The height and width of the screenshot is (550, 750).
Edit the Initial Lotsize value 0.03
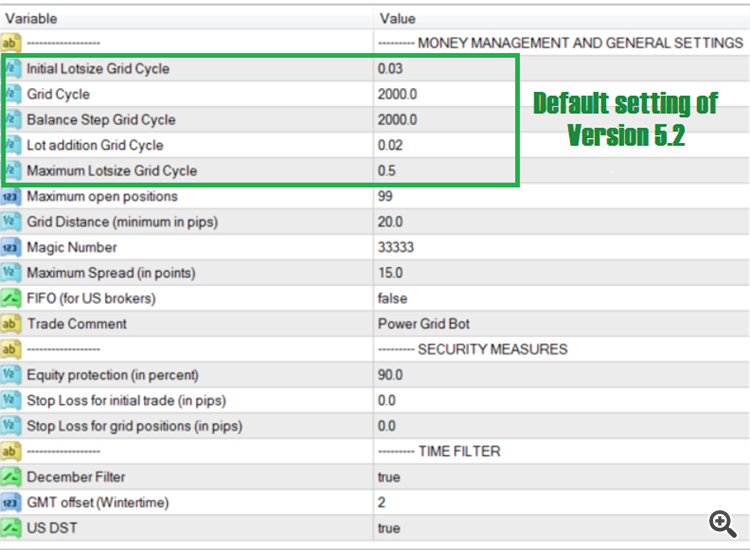pyautogui.click(x=390, y=68)
